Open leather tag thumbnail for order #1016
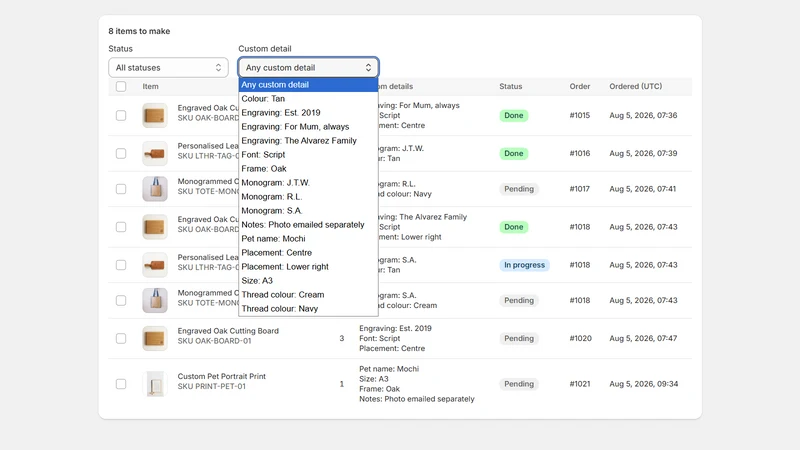800x450 pixels. (x=155, y=154)
